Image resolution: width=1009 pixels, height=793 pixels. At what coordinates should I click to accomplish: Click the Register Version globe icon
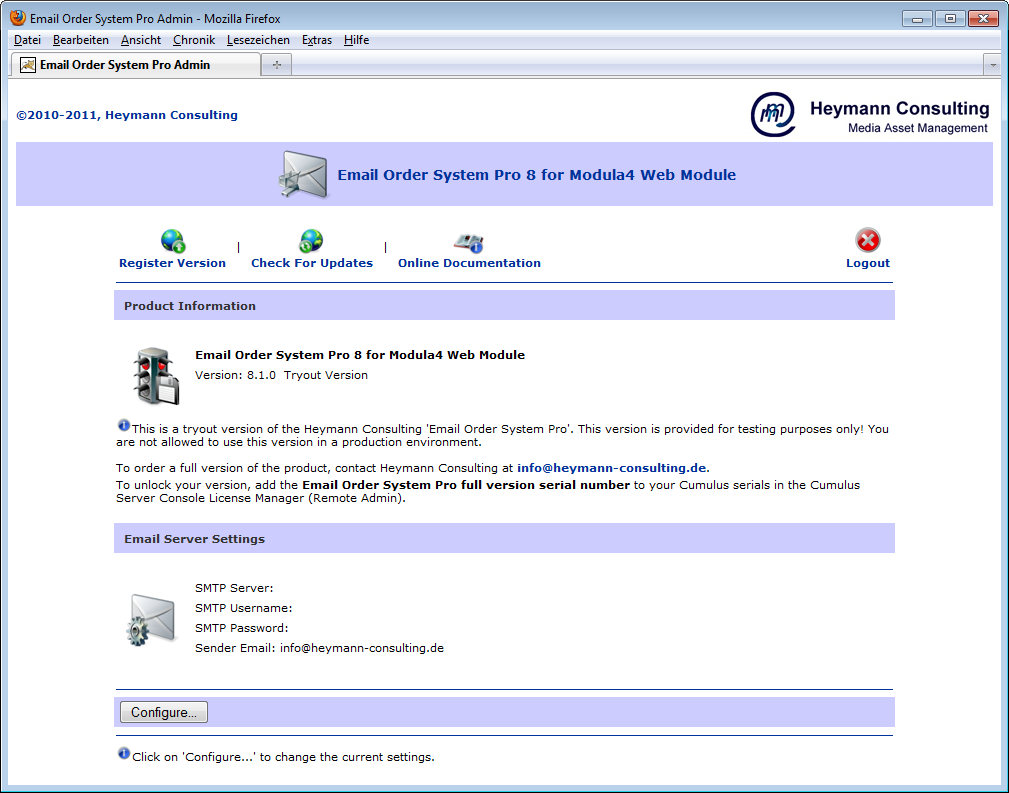coord(172,241)
